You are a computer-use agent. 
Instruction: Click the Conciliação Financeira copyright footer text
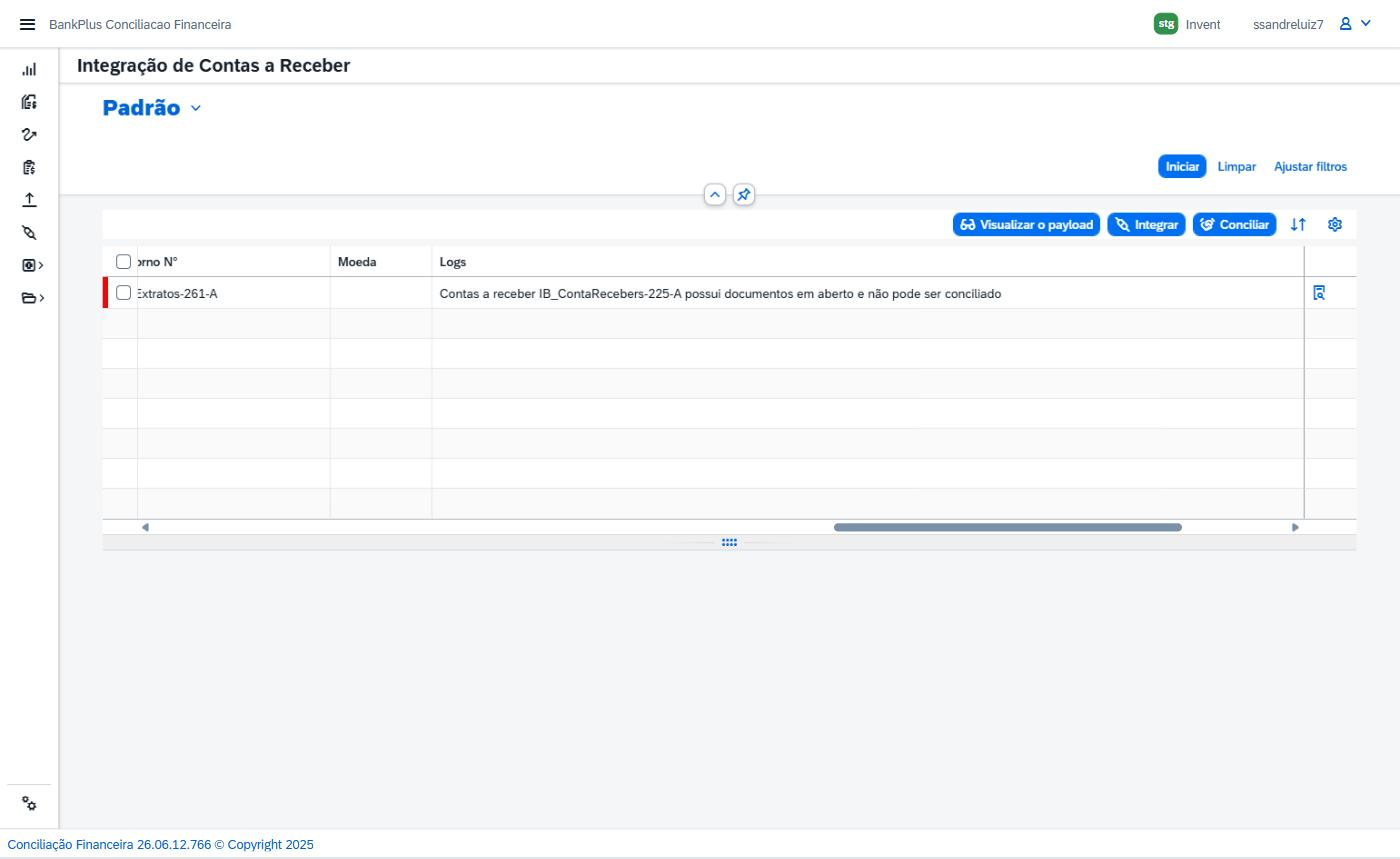pos(160,845)
